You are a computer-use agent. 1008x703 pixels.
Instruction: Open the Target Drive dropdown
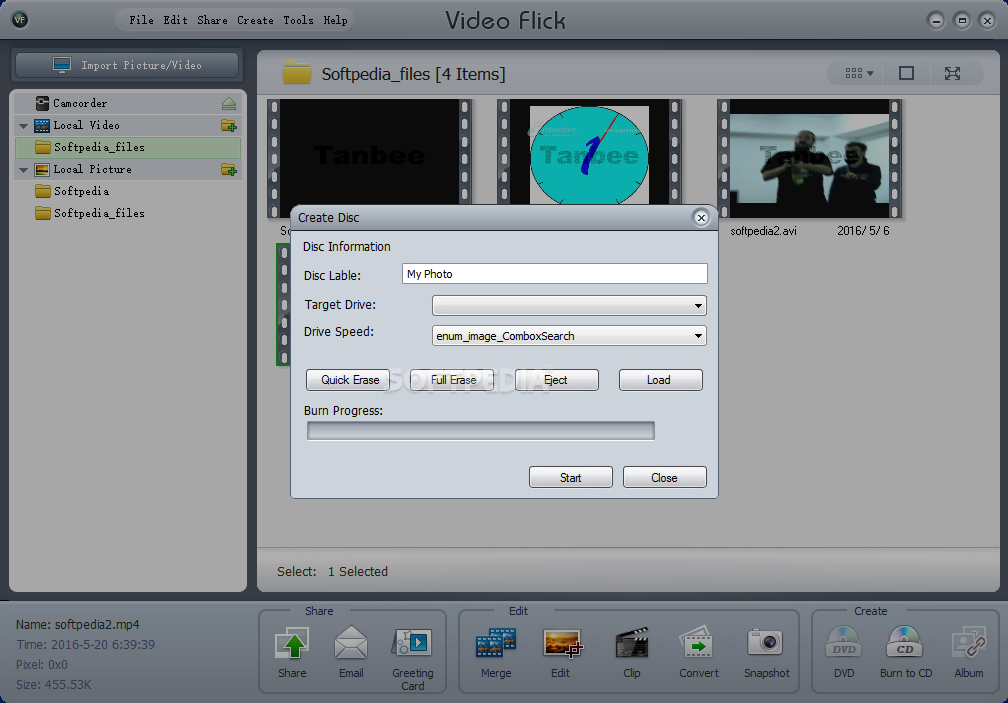coord(569,305)
